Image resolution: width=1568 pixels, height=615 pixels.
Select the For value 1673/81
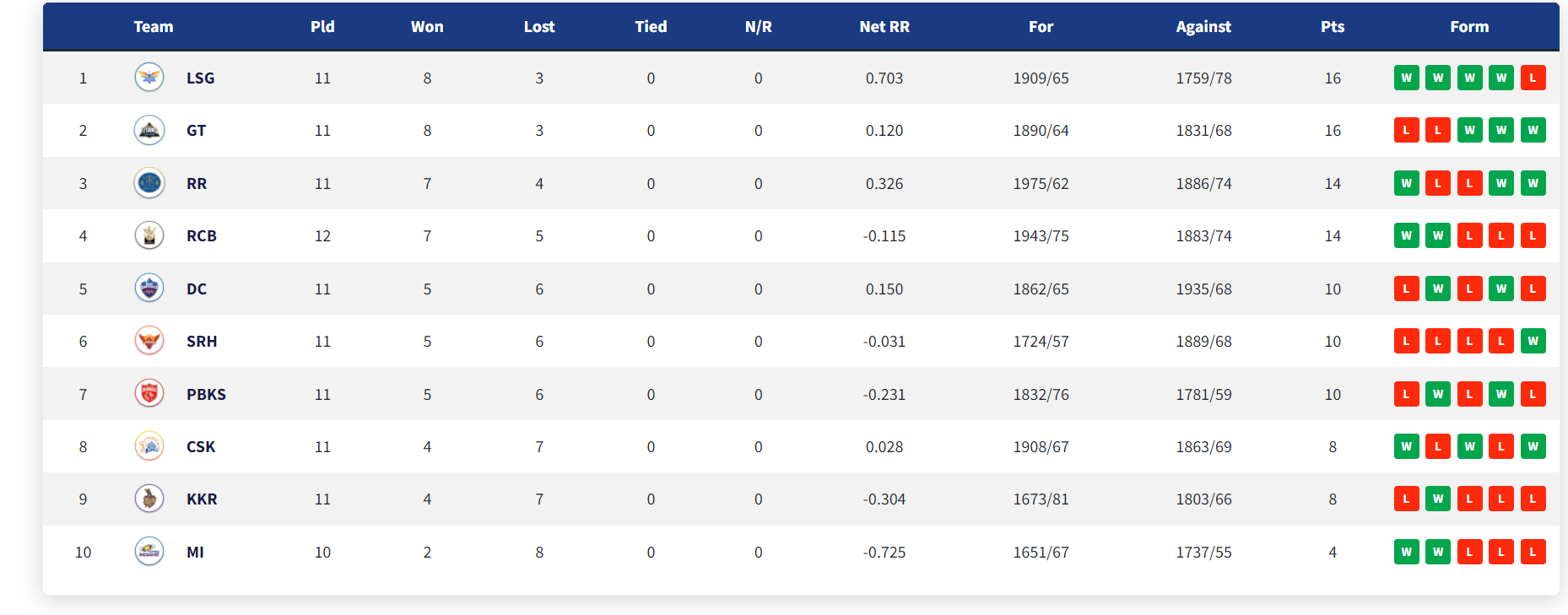pyautogui.click(x=1041, y=499)
